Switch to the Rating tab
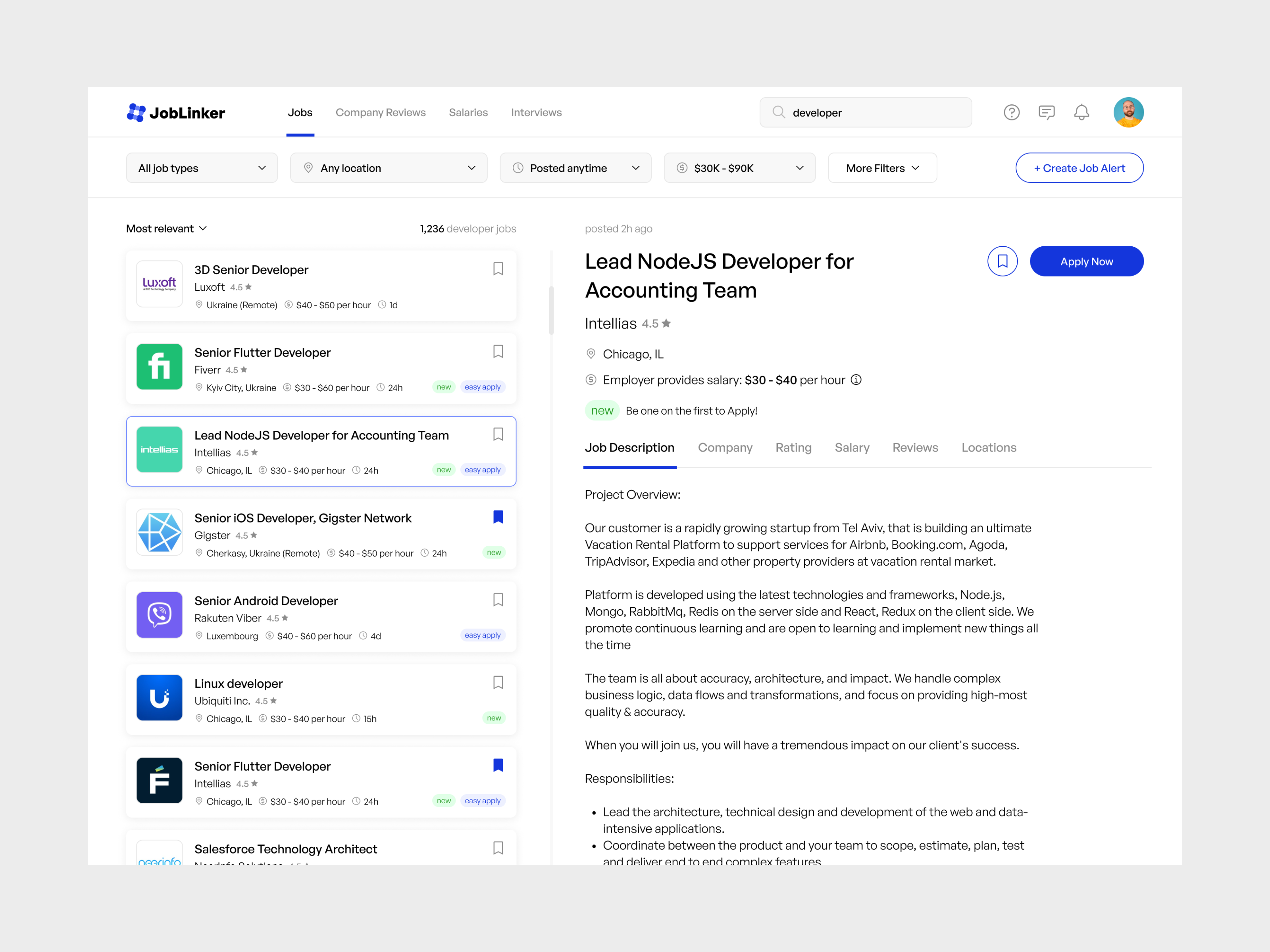Image resolution: width=1270 pixels, height=952 pixels. point(793,447)
